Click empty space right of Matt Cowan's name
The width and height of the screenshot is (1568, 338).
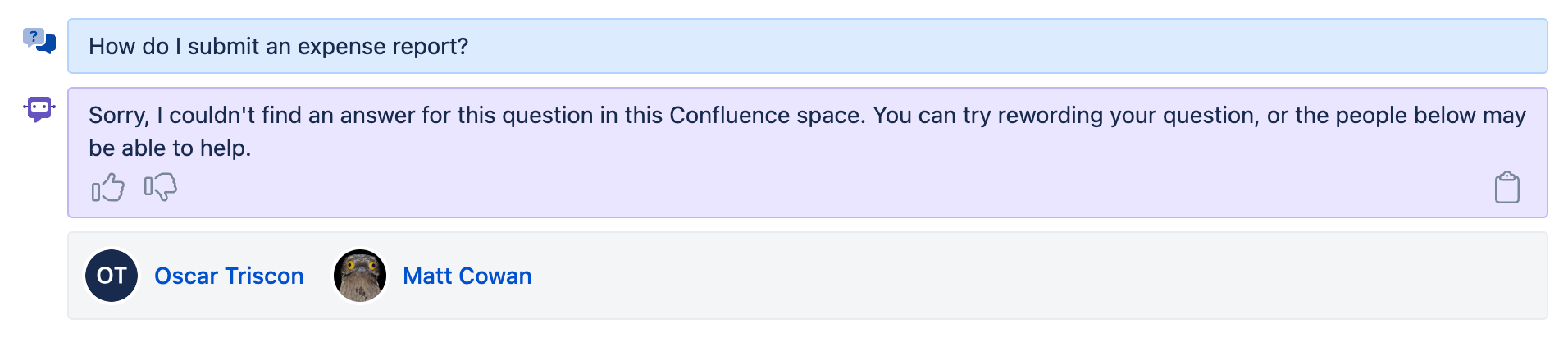click(x=984, y=276)
